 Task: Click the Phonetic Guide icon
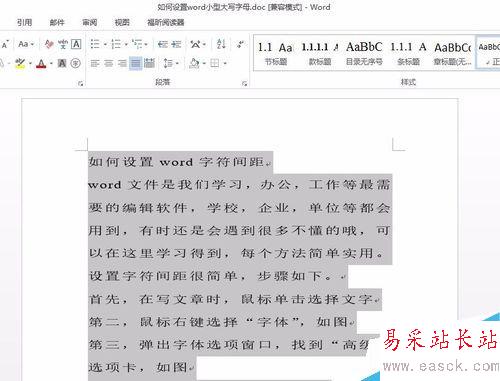pyautogui.click(x=63, y=44)
